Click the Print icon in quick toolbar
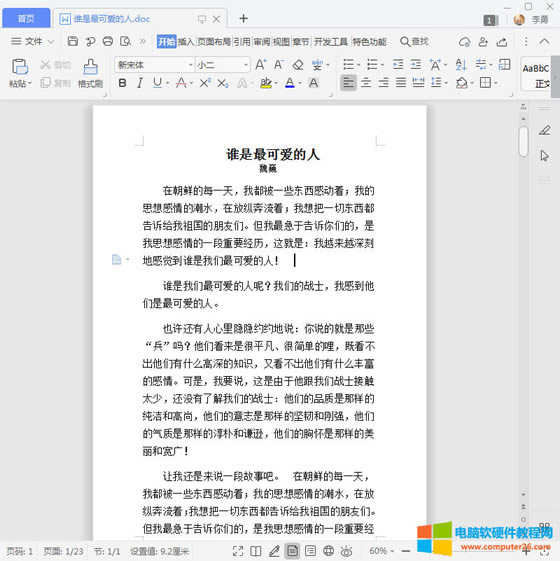Viewport: 560px width, 561px height. (108, 42)
